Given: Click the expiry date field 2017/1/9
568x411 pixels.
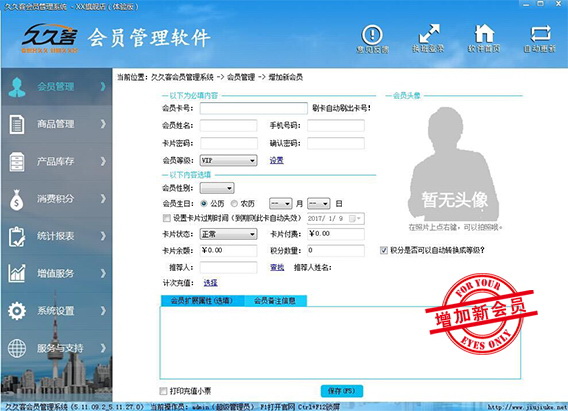Looking at the screenshot, I should point(335,219).
